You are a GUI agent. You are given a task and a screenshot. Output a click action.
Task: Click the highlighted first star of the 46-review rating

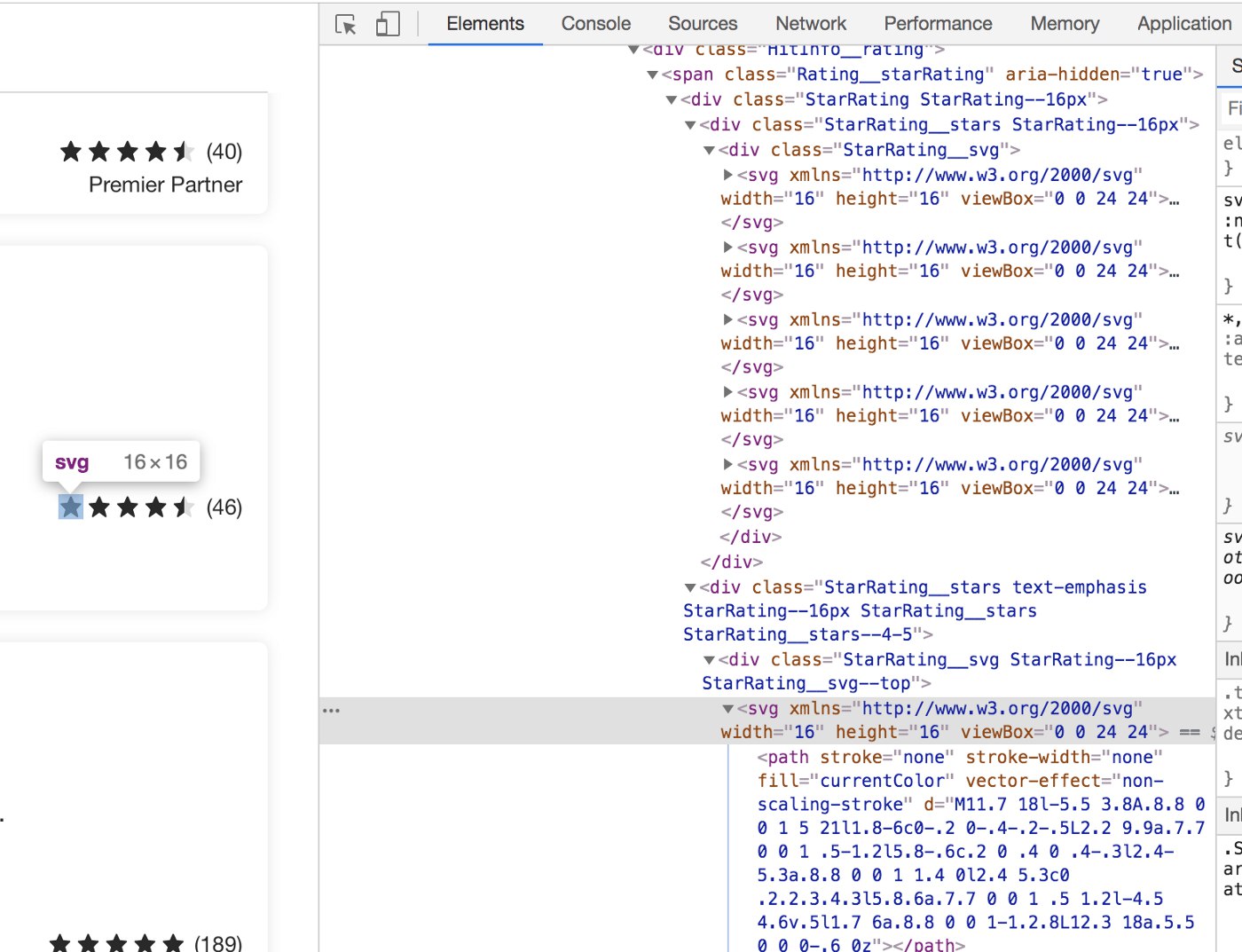pos(71,507)
